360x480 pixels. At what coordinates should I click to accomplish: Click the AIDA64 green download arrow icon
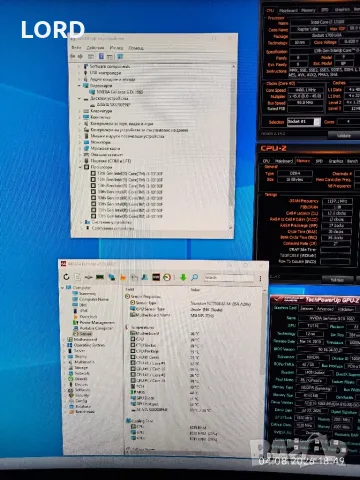pos(183,277)
